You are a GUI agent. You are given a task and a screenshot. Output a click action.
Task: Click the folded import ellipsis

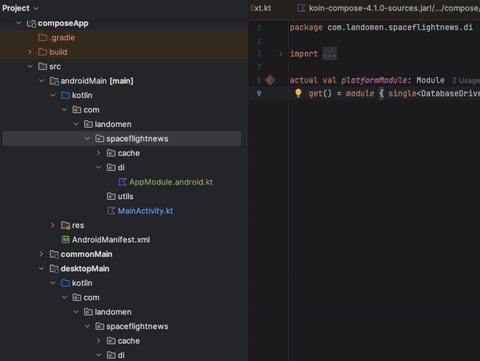click(330, 54)
